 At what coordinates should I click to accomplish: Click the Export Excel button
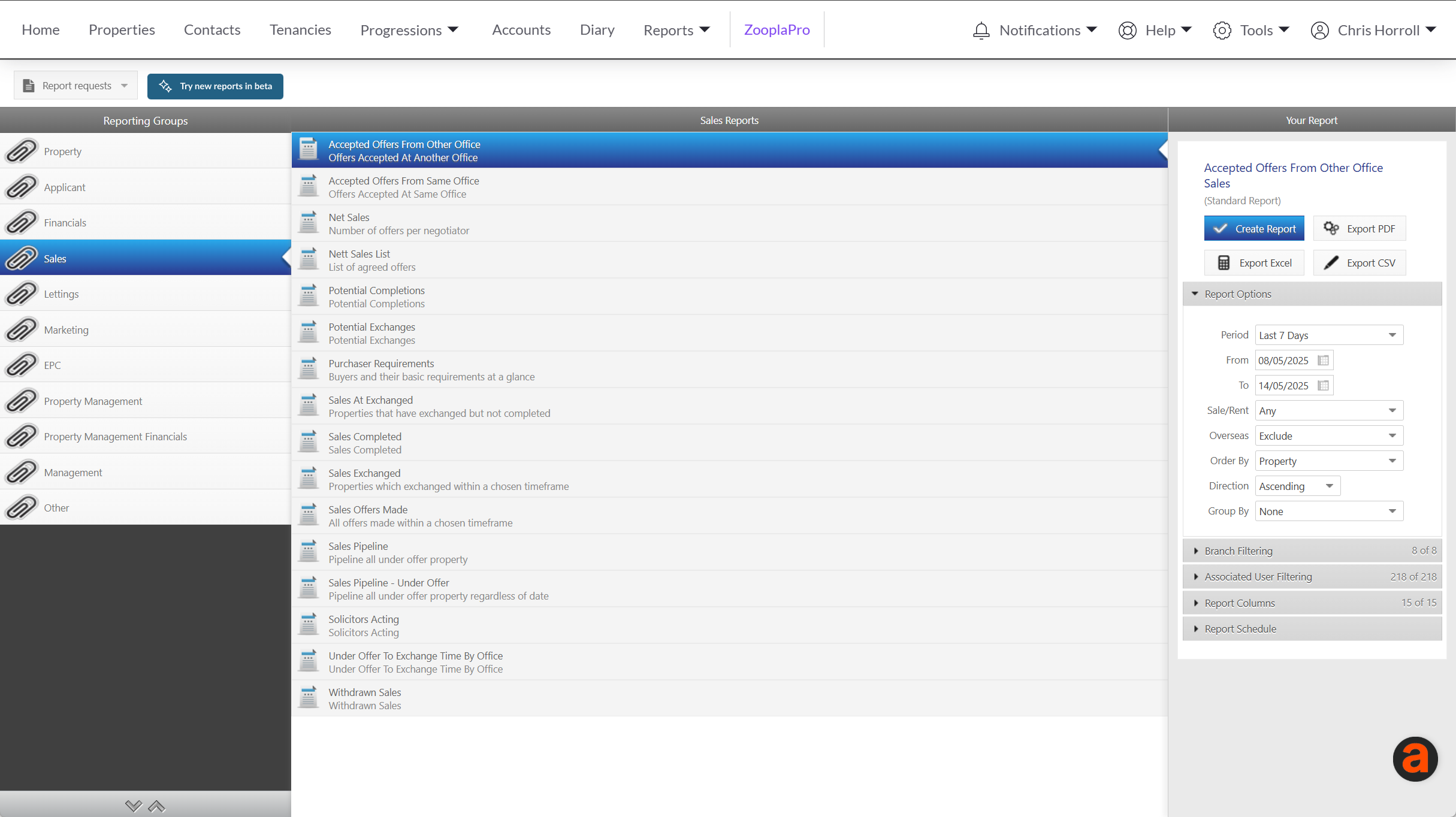[x=1254, y=263]
